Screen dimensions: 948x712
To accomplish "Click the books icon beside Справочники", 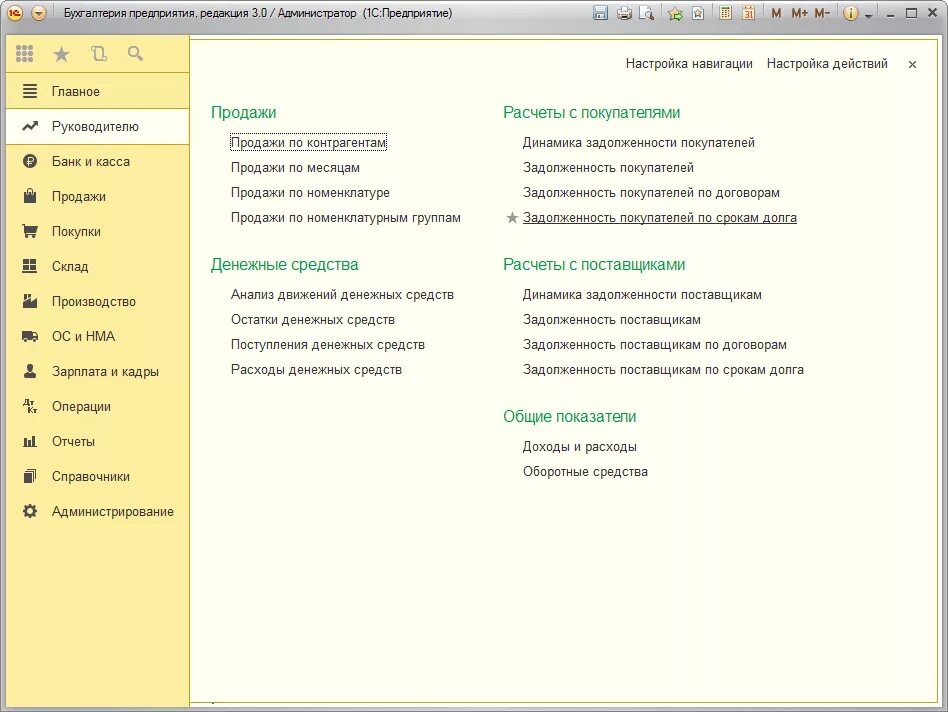I will pos(30,476).
